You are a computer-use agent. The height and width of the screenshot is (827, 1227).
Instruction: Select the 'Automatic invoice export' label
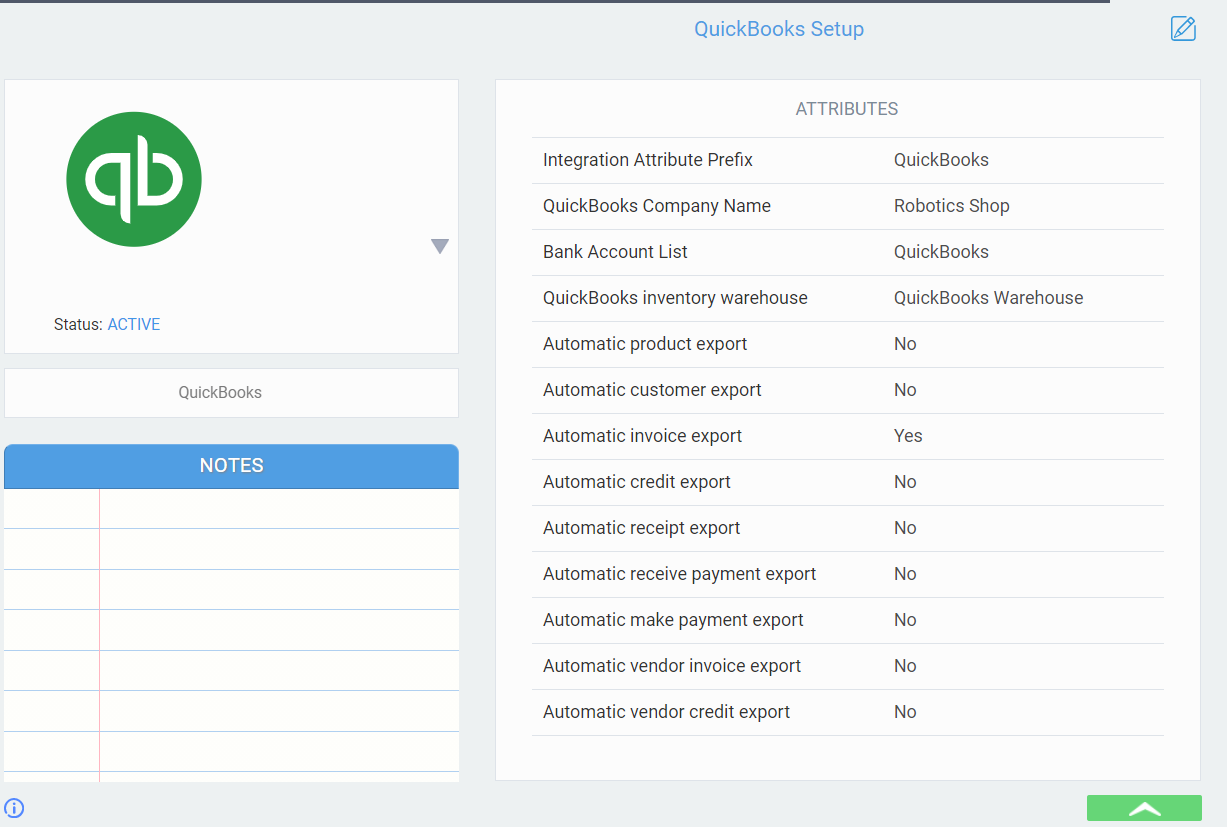tap(643, 436)
